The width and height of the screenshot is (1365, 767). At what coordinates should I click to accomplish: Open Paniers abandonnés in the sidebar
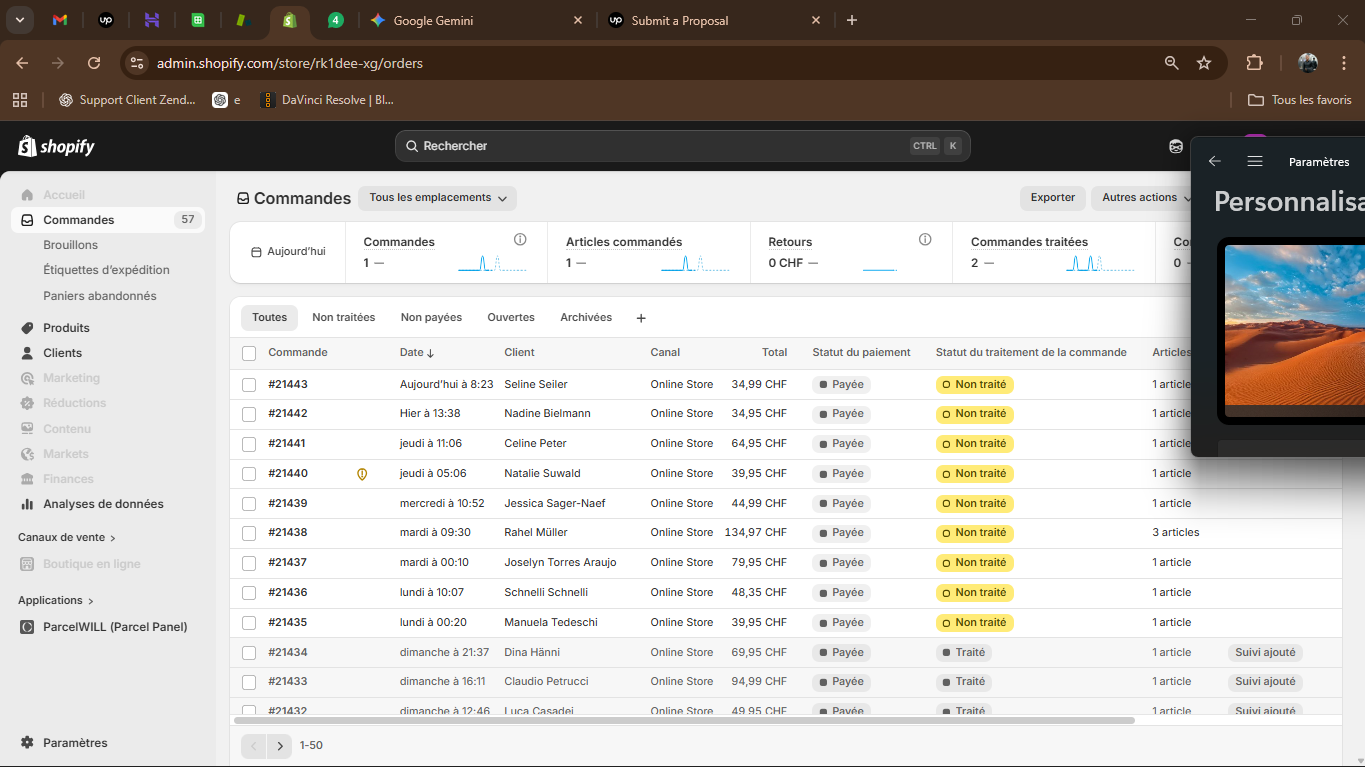[100, 296]
